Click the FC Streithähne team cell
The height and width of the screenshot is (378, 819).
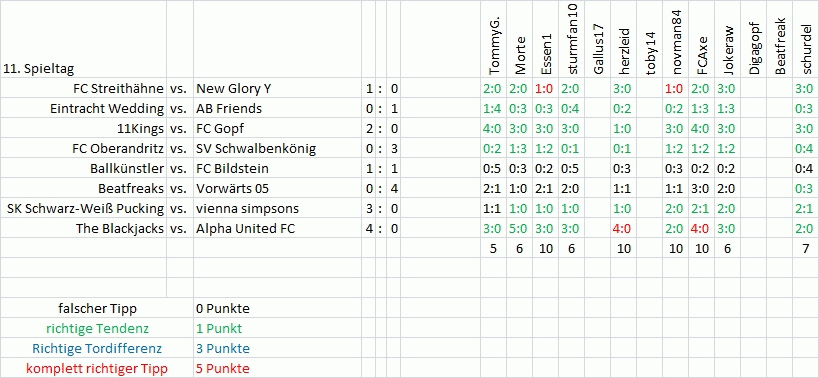(83, 89)
